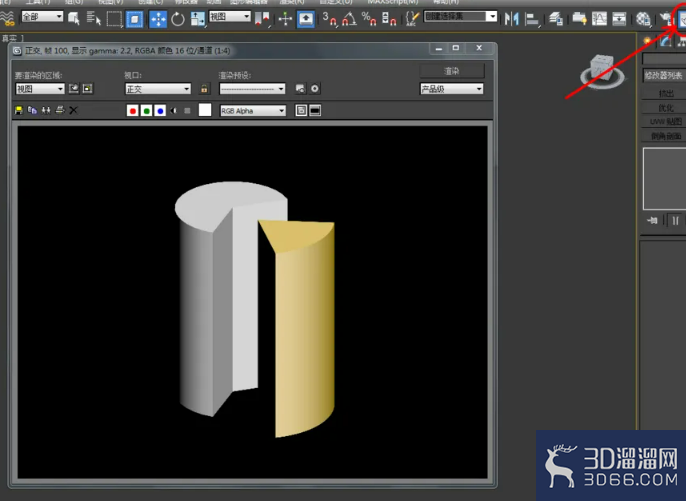This screenshot has height=501, width=686.
Task: Open Select by Name list
Action: (93, 19)
